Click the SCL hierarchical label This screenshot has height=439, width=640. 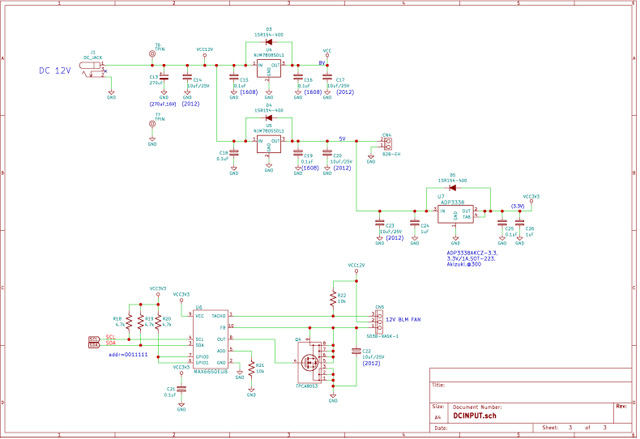[x=94, y=339]
